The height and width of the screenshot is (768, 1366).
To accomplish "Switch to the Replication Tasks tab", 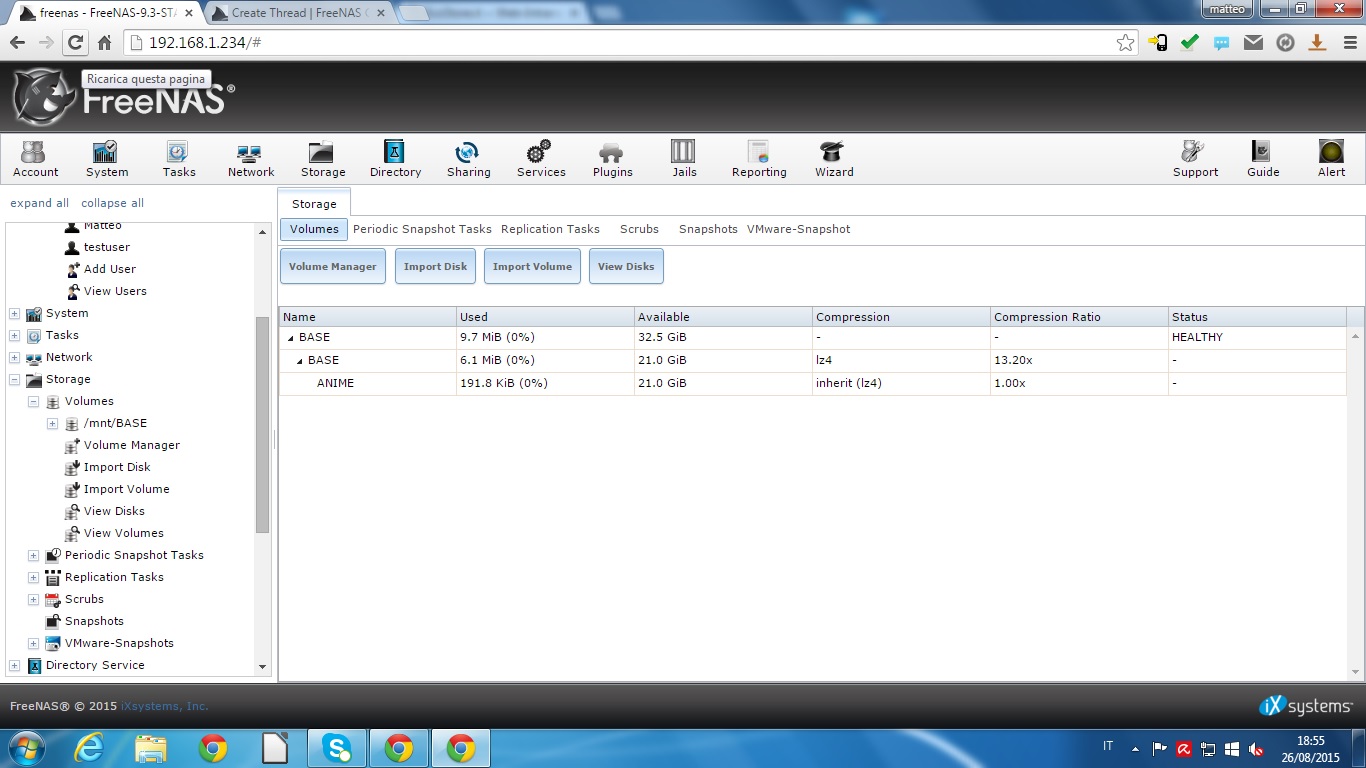I will (x=550, y=229).
